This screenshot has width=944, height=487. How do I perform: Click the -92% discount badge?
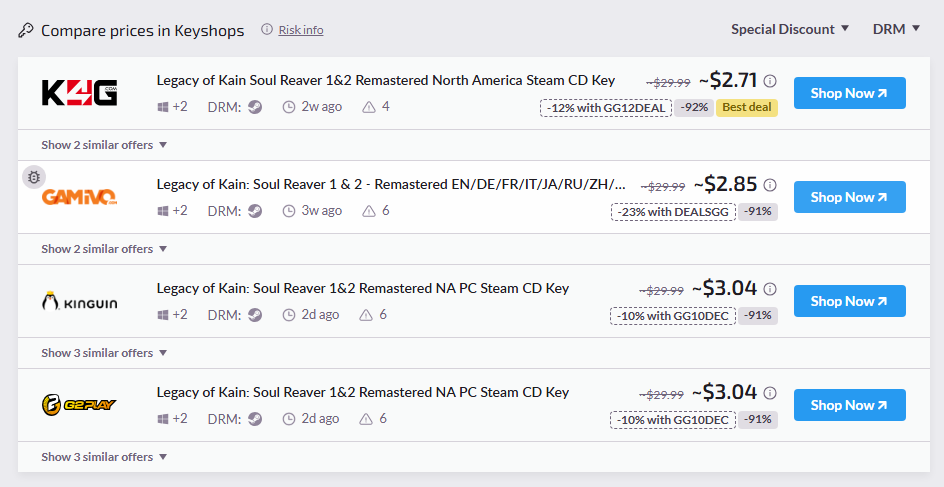tap(694, 108)
